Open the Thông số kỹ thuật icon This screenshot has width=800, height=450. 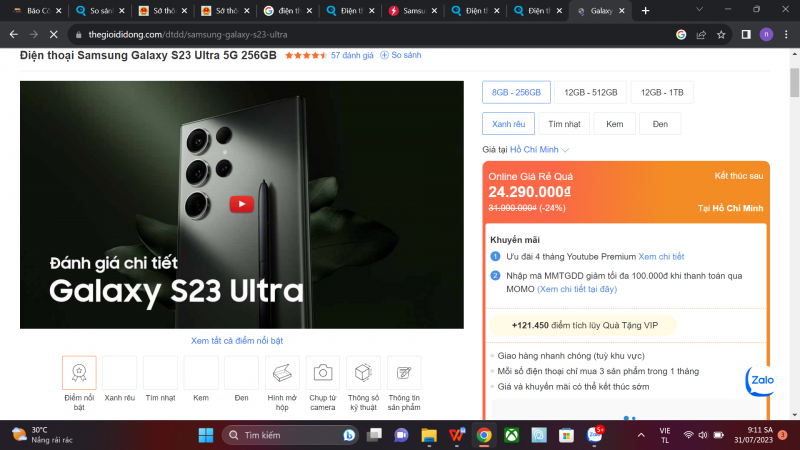pos(363,373)
